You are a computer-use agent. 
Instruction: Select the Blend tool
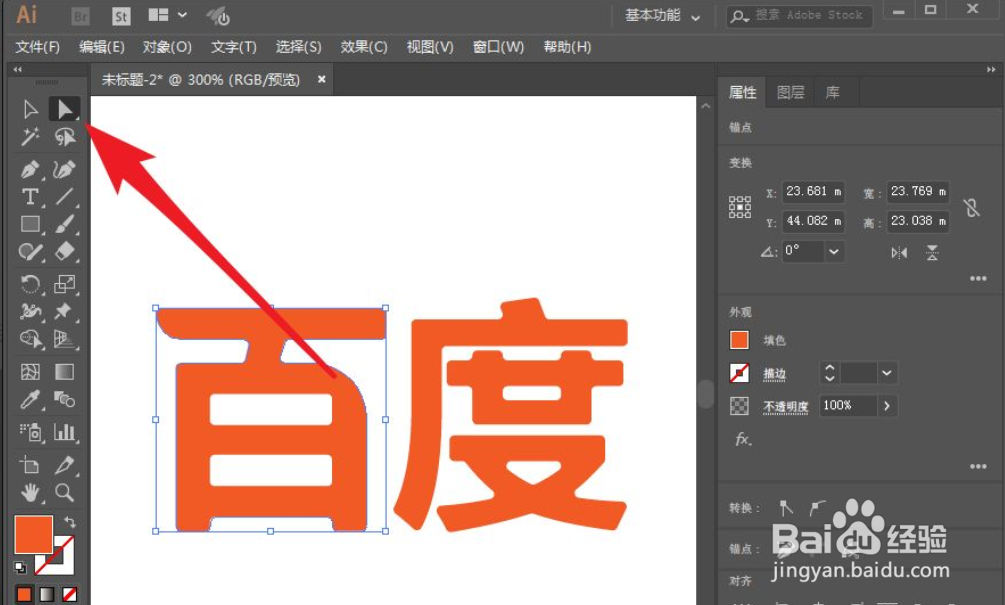[64, 399]
